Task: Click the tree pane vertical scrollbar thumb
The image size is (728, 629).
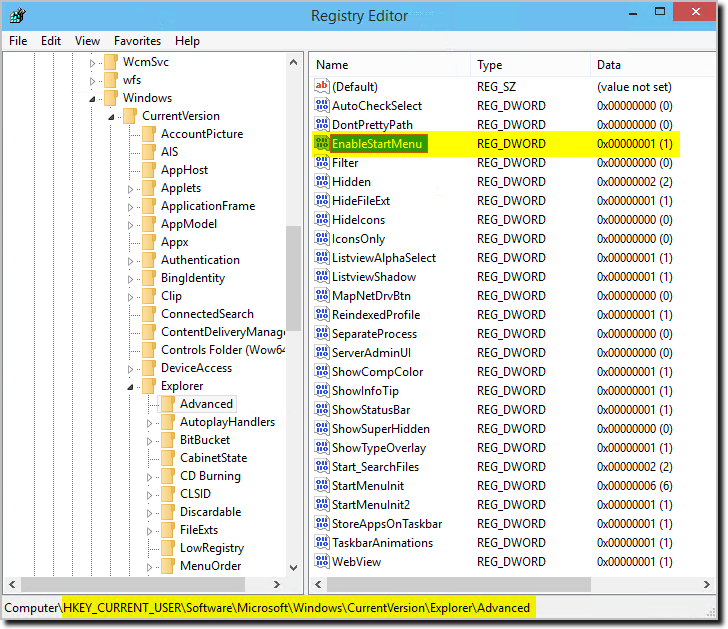Action: click(293, 278)
